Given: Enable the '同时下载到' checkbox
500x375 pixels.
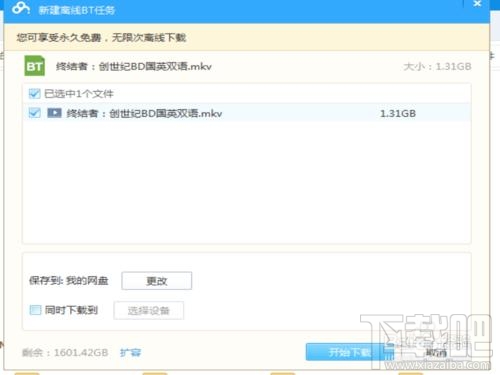Looking at the screenshot, I should (35, 310).
